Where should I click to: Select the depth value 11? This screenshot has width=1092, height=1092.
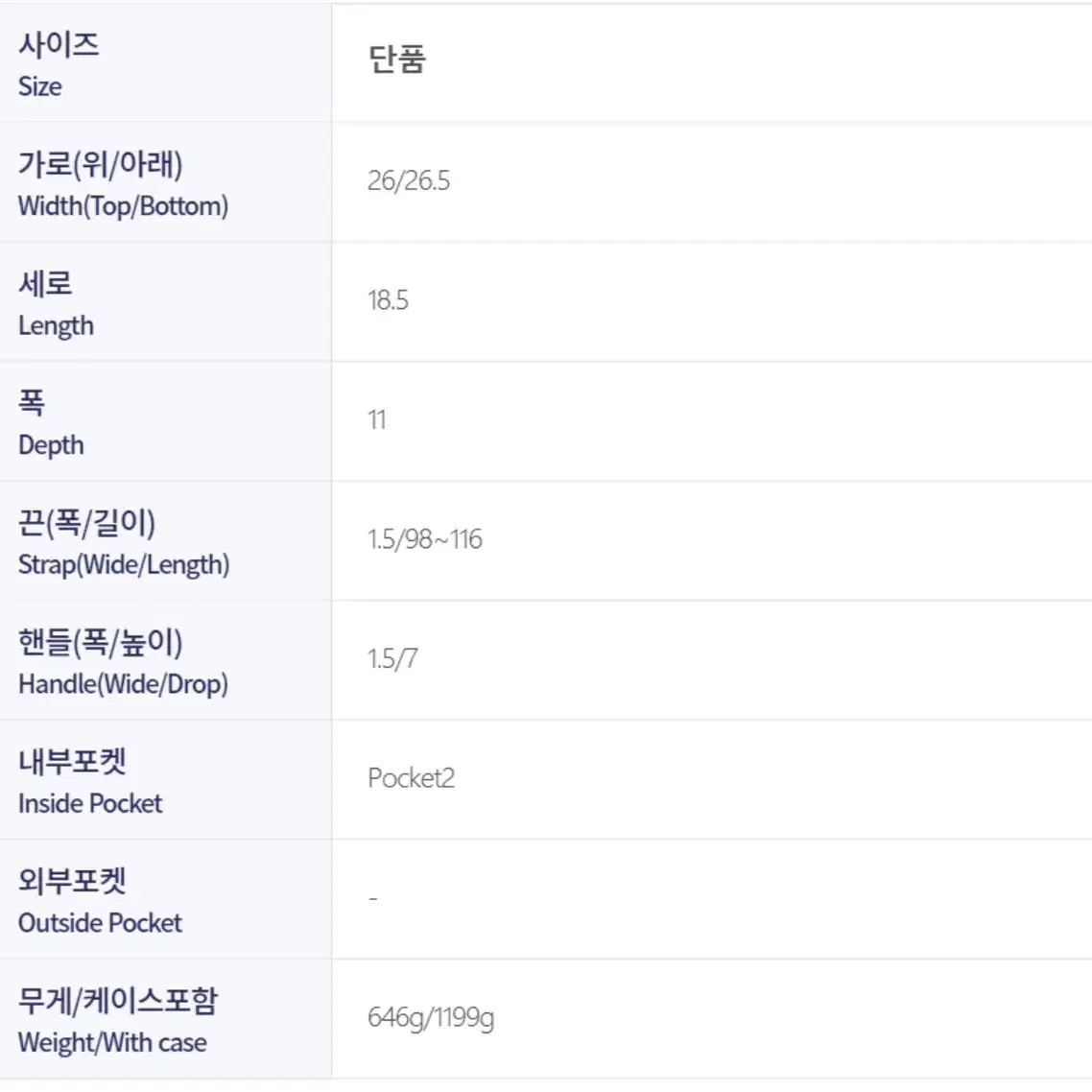tap(377, 420)
